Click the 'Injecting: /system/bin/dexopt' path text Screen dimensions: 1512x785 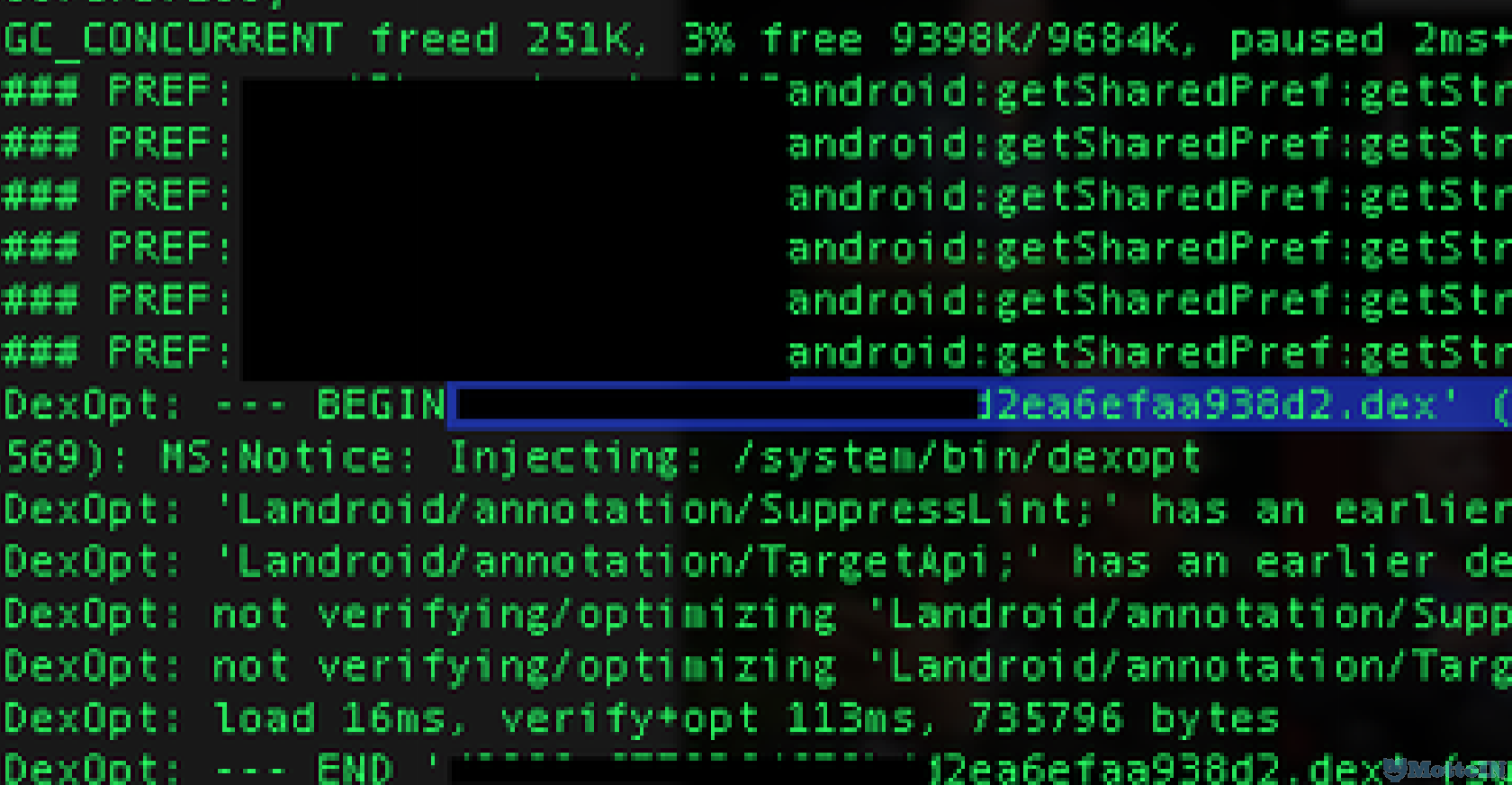[823, 457]
